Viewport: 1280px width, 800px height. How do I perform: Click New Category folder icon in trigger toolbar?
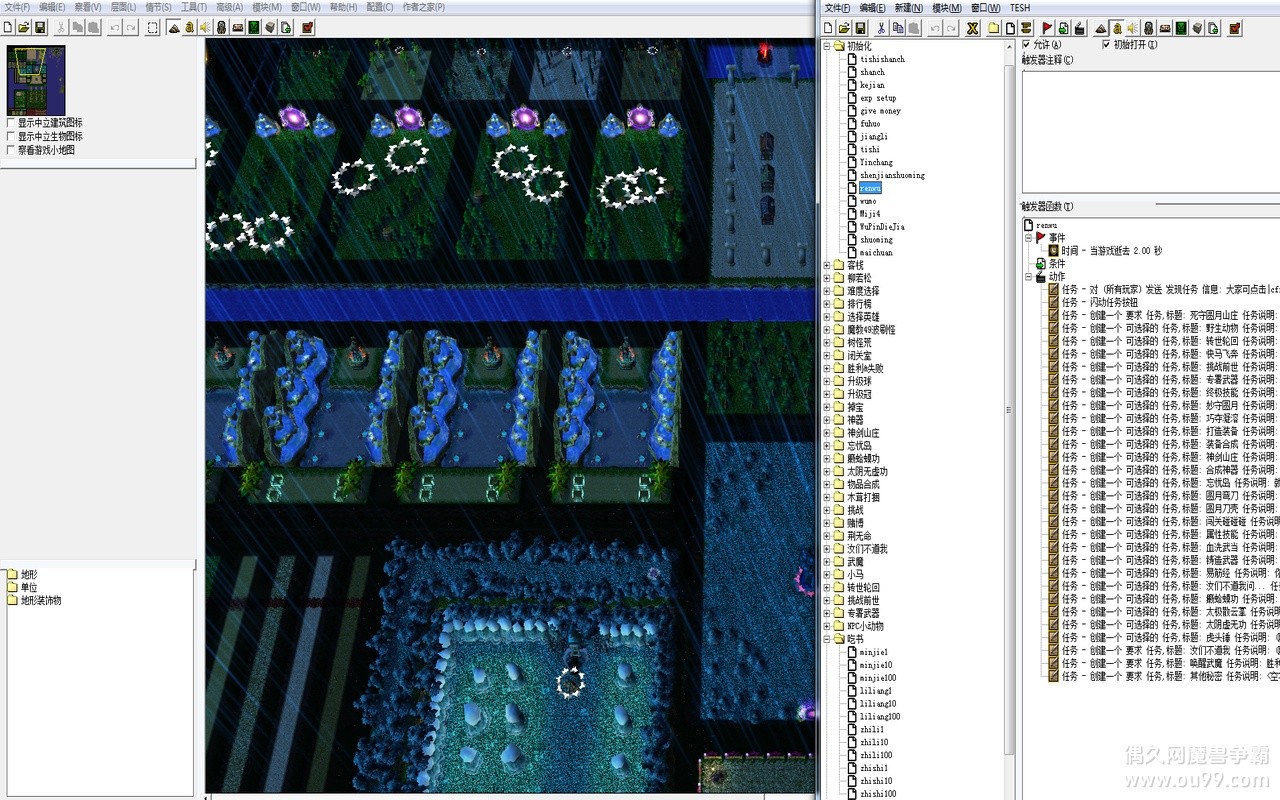[x=994, y=28]
